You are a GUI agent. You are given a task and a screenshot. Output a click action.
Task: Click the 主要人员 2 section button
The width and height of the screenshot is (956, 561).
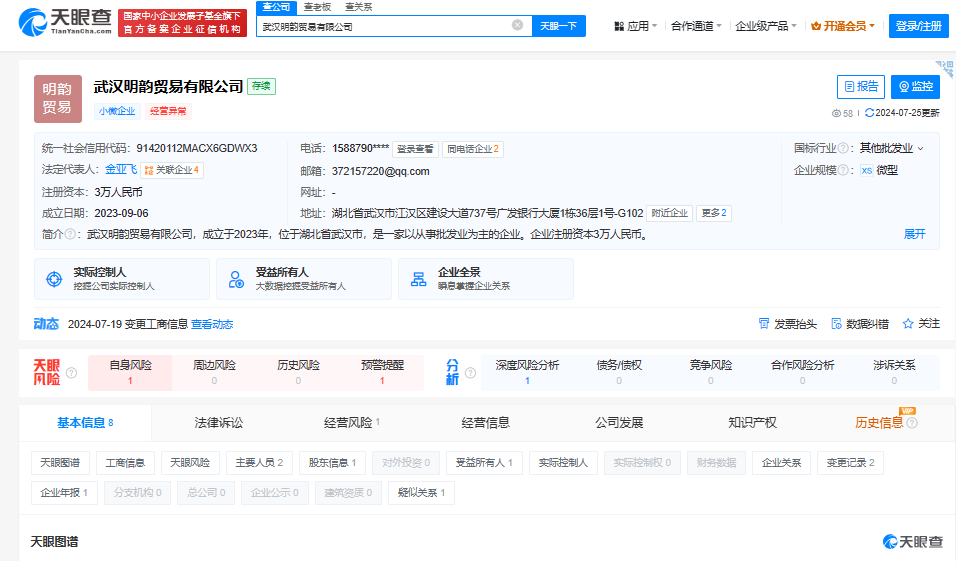[x=259, y=463]
